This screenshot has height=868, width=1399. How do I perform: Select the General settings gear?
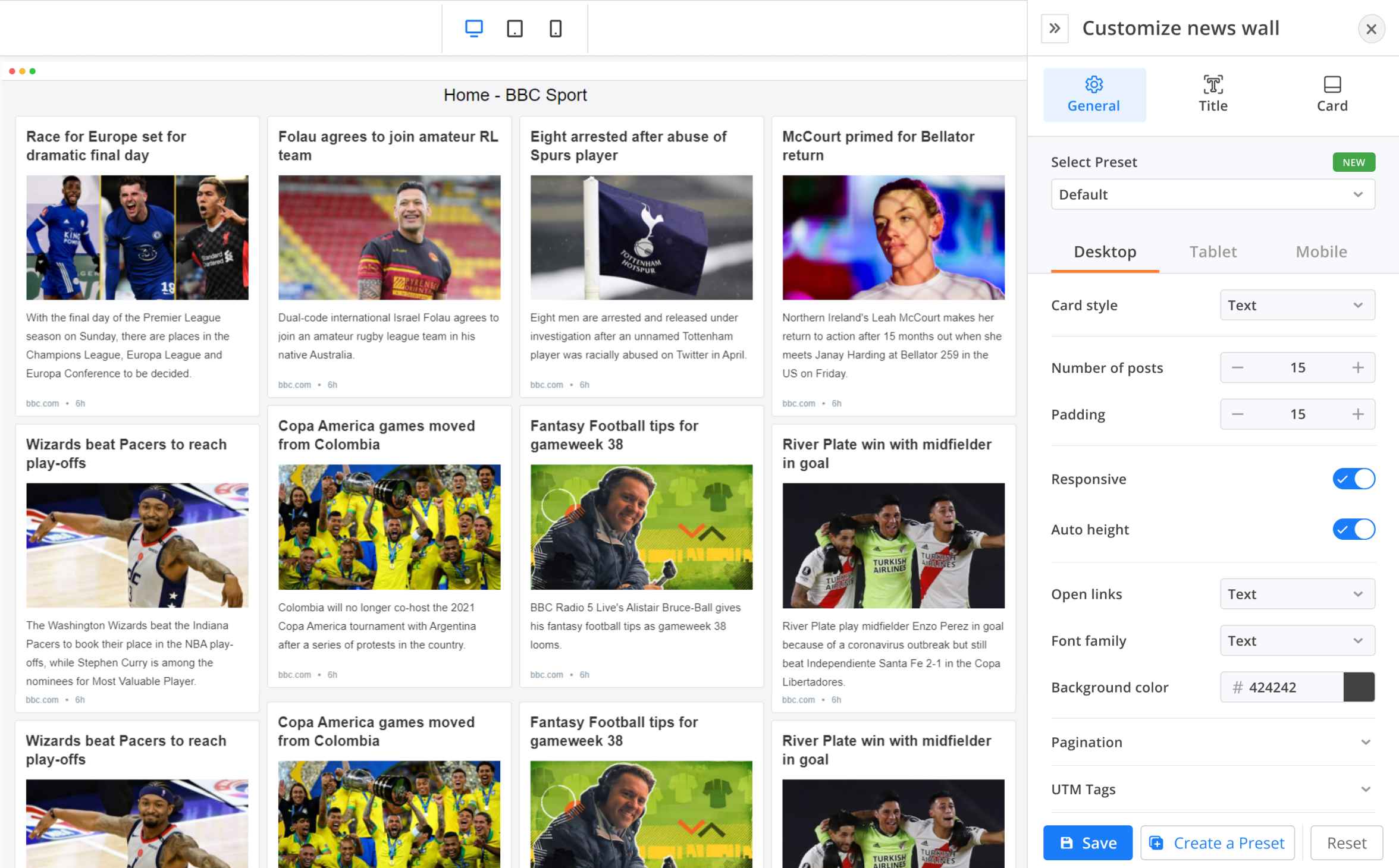pos(1094,93)
